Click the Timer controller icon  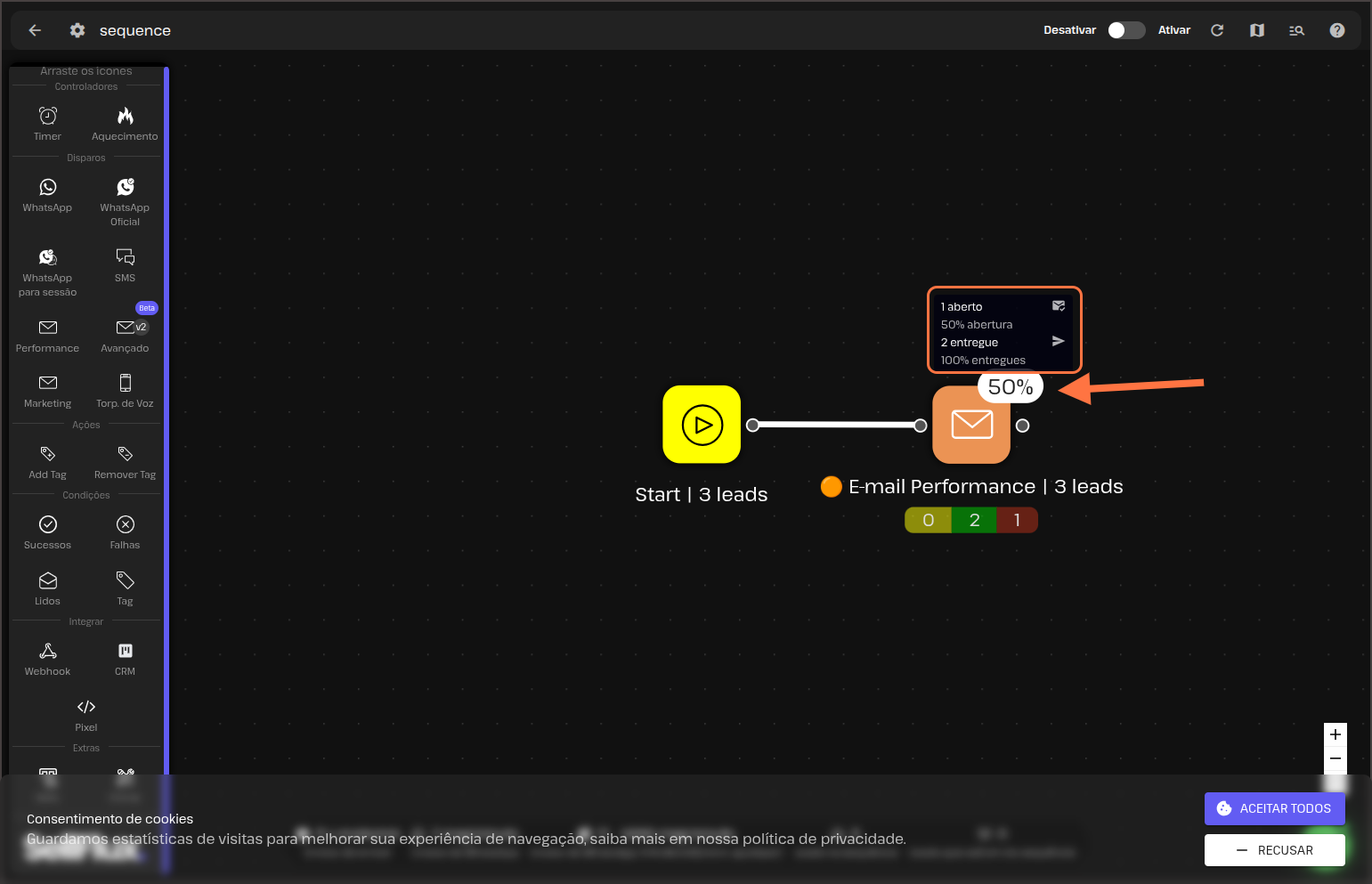[x=48, y=117]
